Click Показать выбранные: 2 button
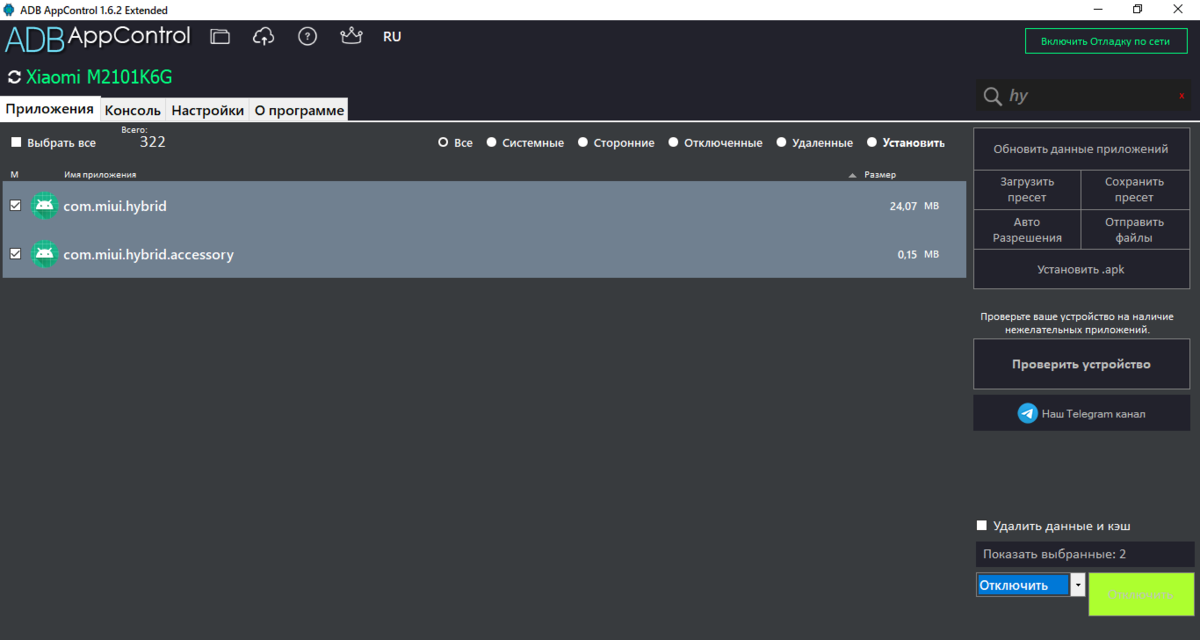Screen dimensions: 1200x640 click(x=1085, y=554)
